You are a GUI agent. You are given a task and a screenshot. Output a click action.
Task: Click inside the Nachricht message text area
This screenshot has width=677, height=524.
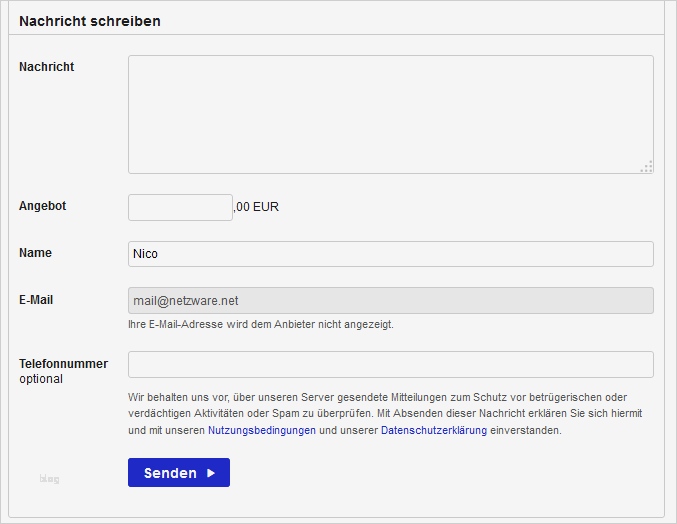click(x=390, y=114)
